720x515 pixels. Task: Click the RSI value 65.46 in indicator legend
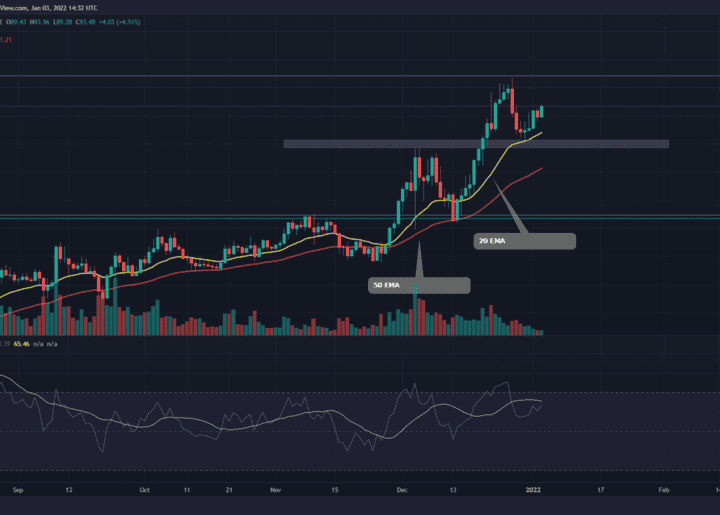click(36, 343)
